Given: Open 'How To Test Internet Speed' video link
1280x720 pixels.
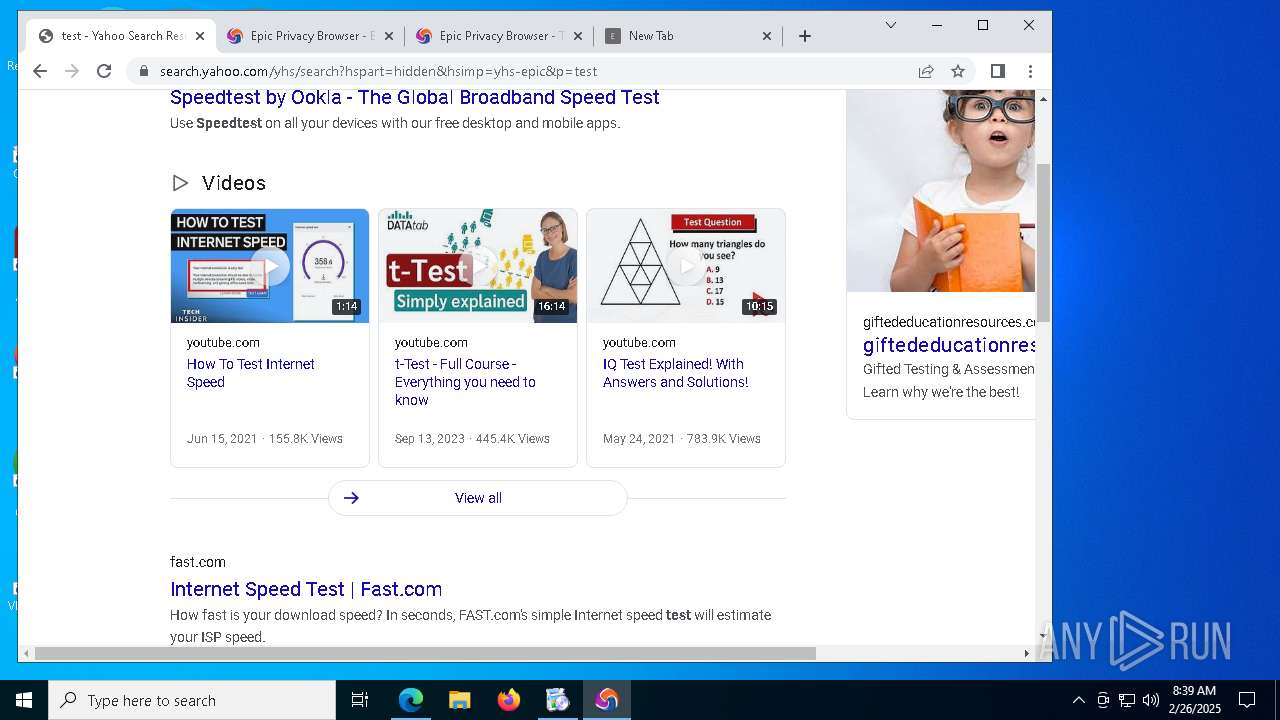Looking at the screenshot, I should coord(251,373).
